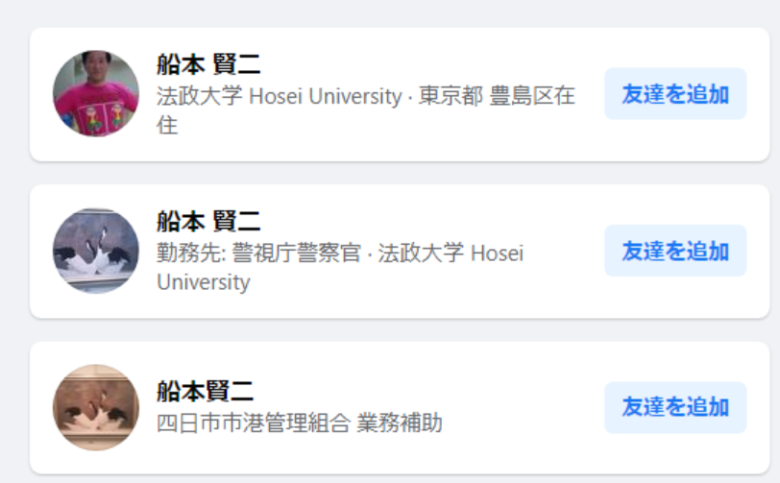Click 法政大学 Hosei text in the police officer result
This screenshot has height=483, width=780.
coord(450,253)
